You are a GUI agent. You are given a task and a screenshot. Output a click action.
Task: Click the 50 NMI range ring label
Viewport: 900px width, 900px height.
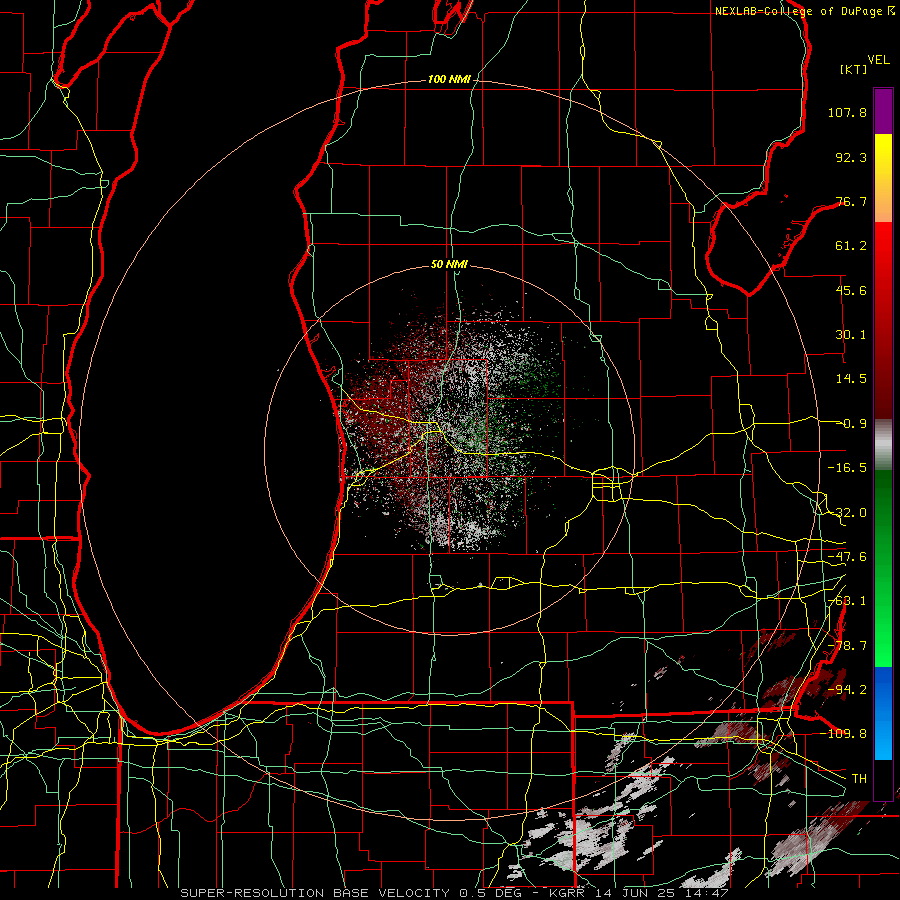tap(449, 264)
